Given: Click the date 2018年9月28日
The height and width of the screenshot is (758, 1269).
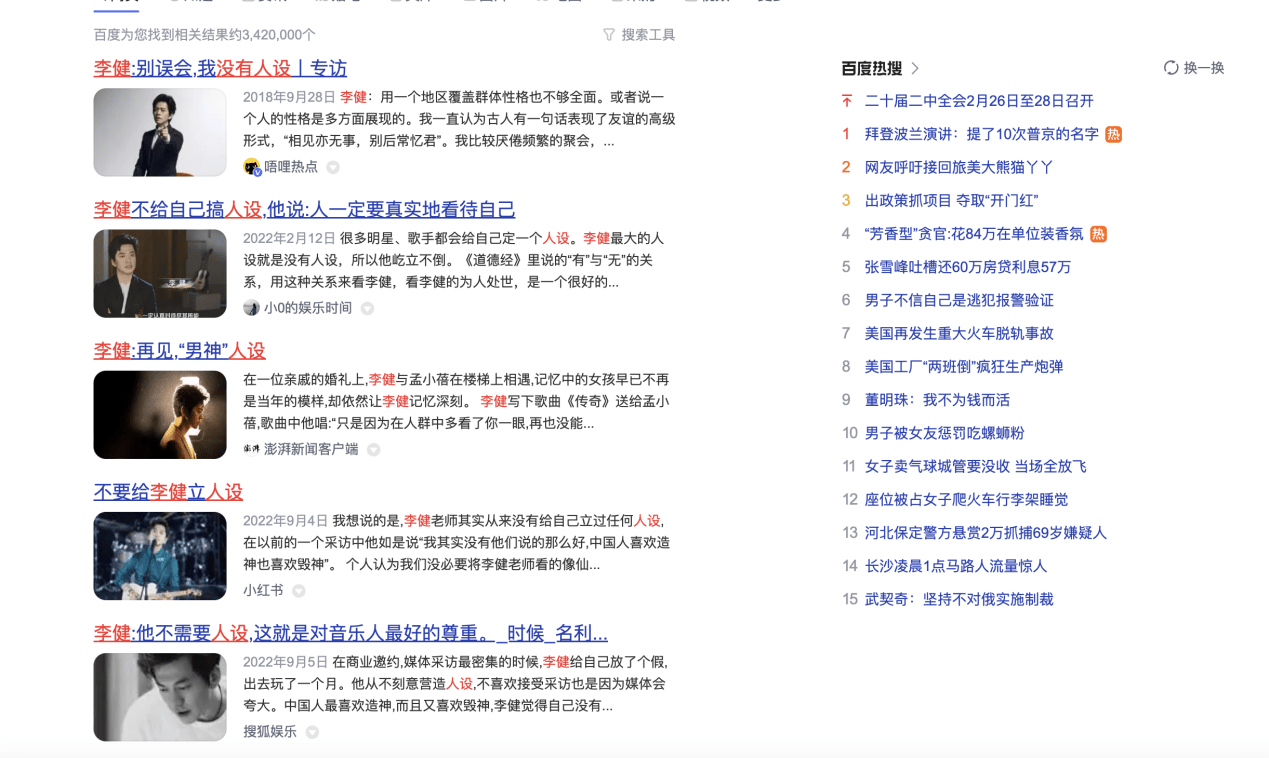Looking at the screenshot, I should pyautogui.click(x=289, y=97).
